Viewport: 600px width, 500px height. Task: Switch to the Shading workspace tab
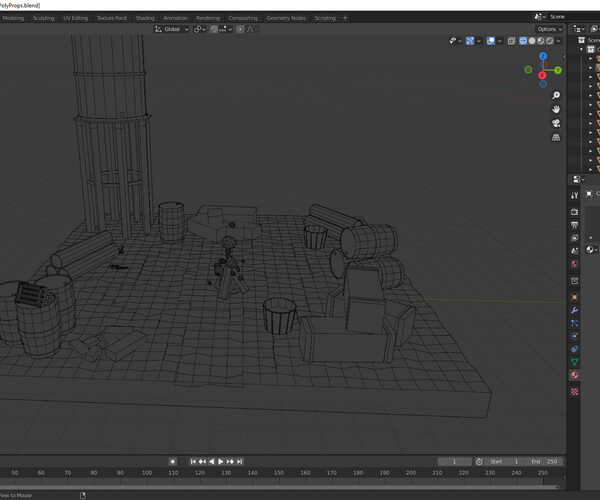(145, 18)
